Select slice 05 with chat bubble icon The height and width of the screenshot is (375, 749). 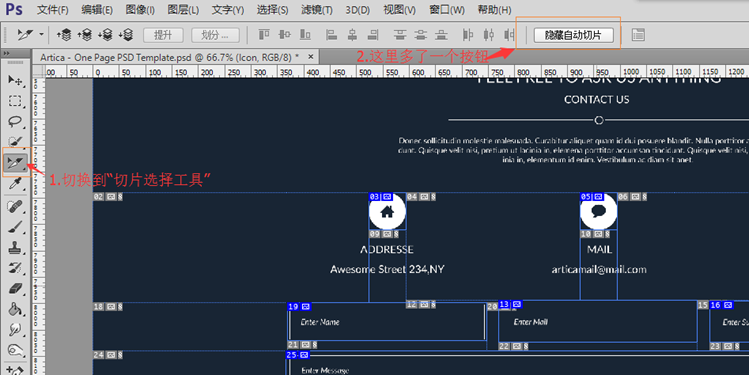pos(599,211)
